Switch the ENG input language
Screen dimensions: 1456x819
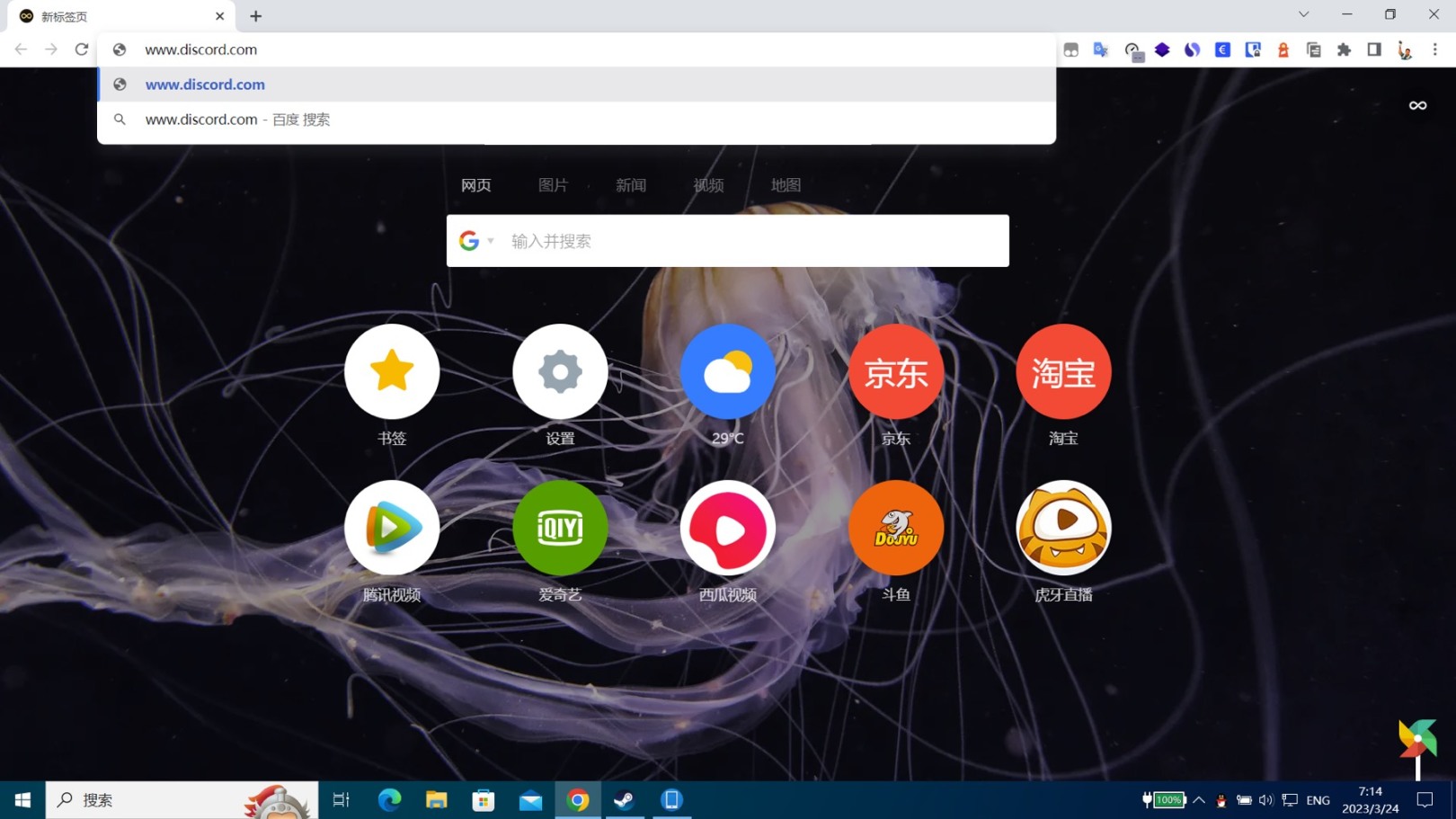click(x=1318, y=800)
